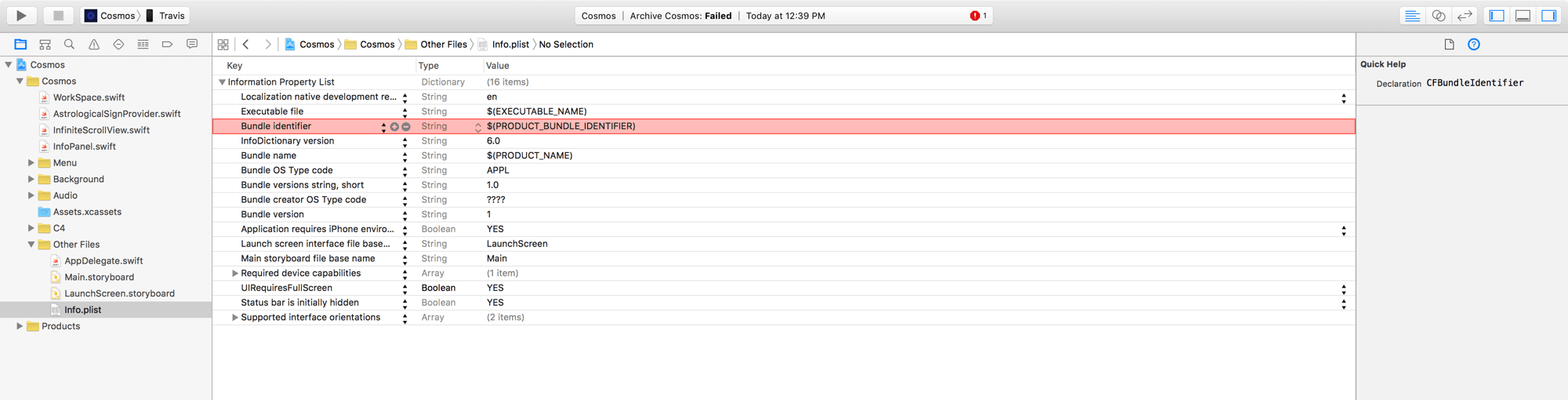Open LaunchScreen.storyboard file
This screenshot has width=1568, height=400.
click(x=119, y=293)
